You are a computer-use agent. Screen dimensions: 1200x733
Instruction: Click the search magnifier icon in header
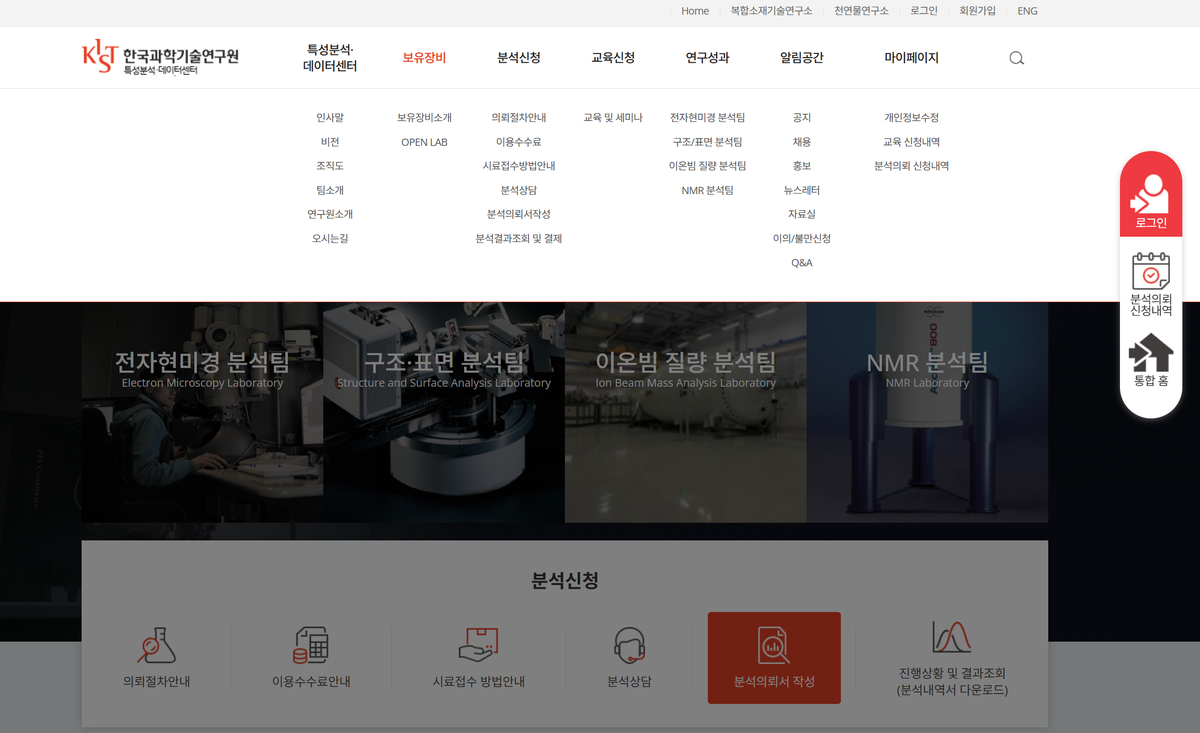tap(1016, 58)
